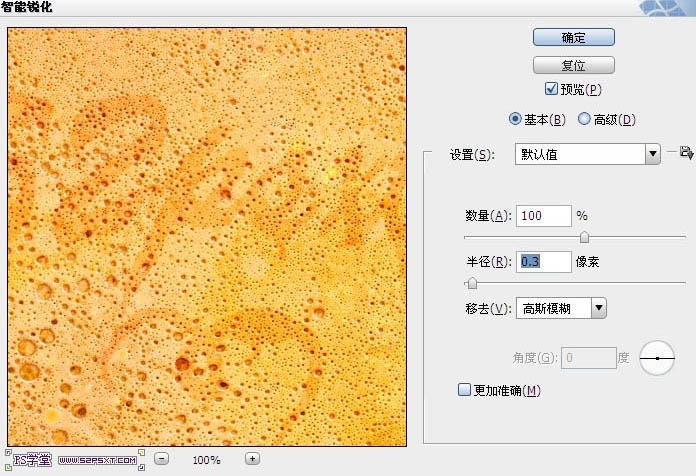This screenshot has width=696, height=476.
Task: Confirm with the 确定 button
Action: [x=573, y=37]
